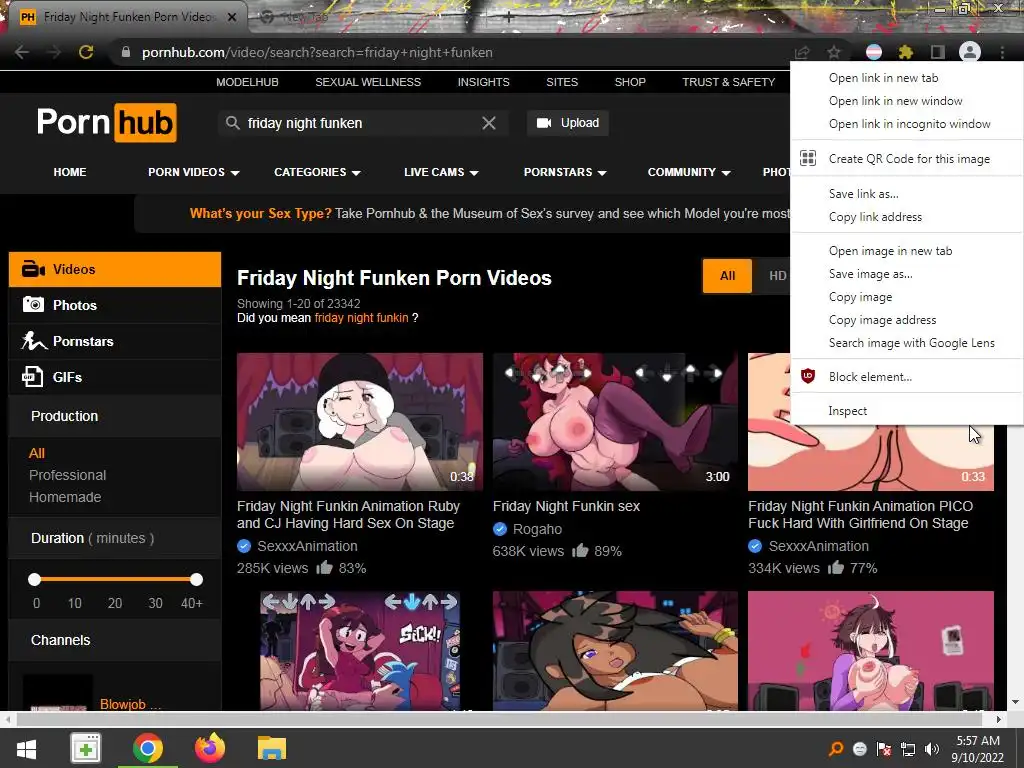Choose Open link in new window
This screenshot has width=1024, height=768.
pos(906,101)
